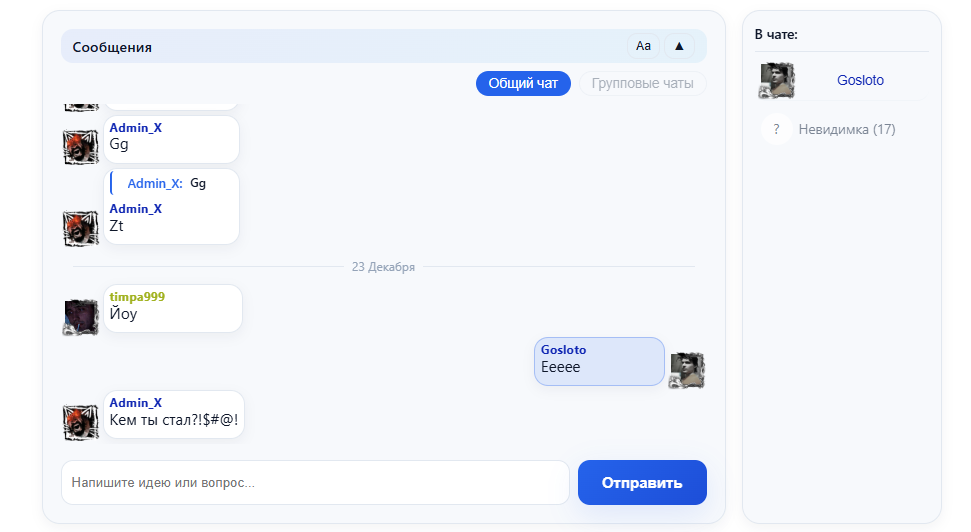971x532 pixels.
Task: Click Gosloto avatar in В чате list
Action: pos(777,81)
